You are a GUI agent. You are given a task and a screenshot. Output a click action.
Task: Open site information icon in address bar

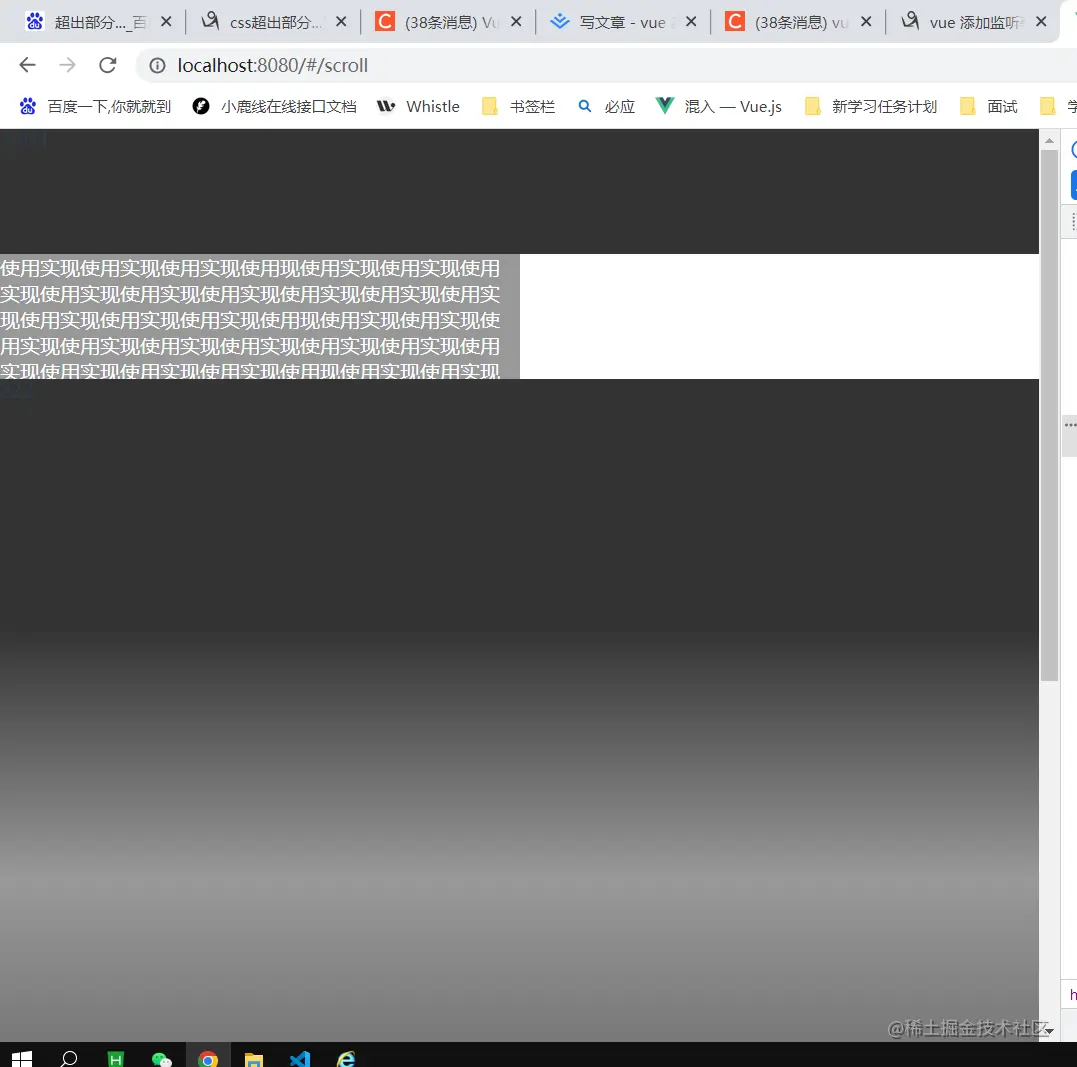(x=157, y=65)
